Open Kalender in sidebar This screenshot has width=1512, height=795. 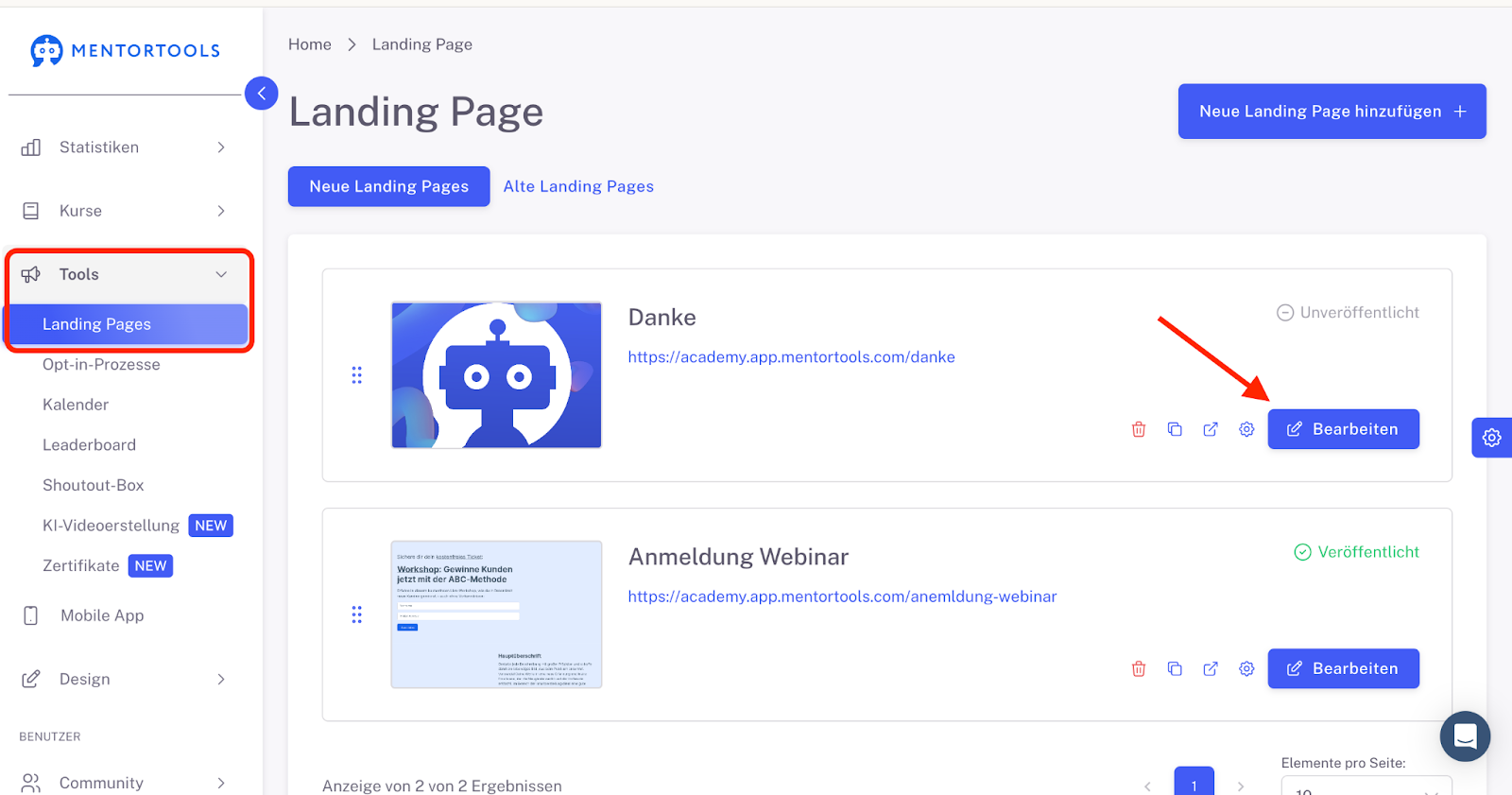click(x=76, y=405)
